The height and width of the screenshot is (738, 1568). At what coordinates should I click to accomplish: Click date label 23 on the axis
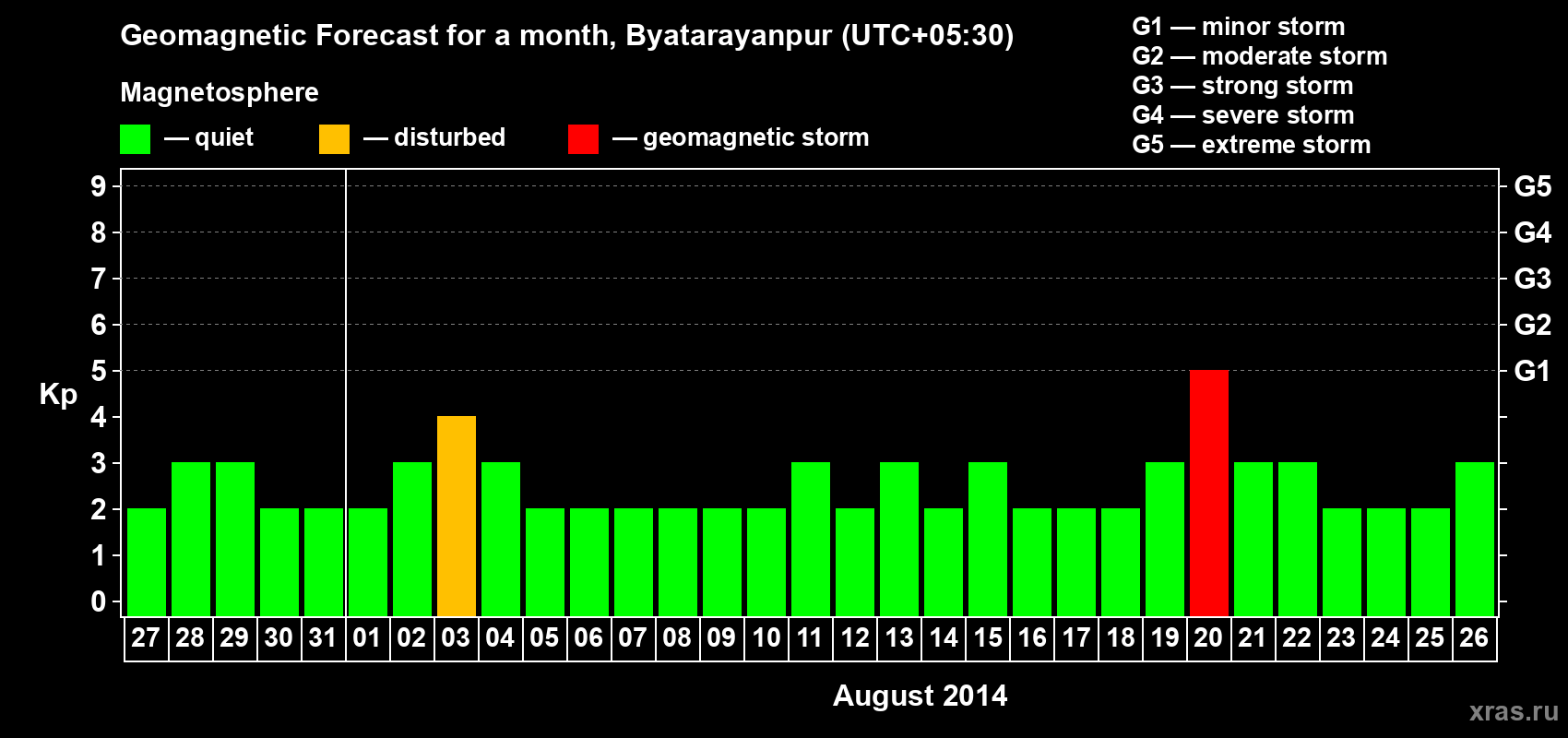(x=1341, y=637)
